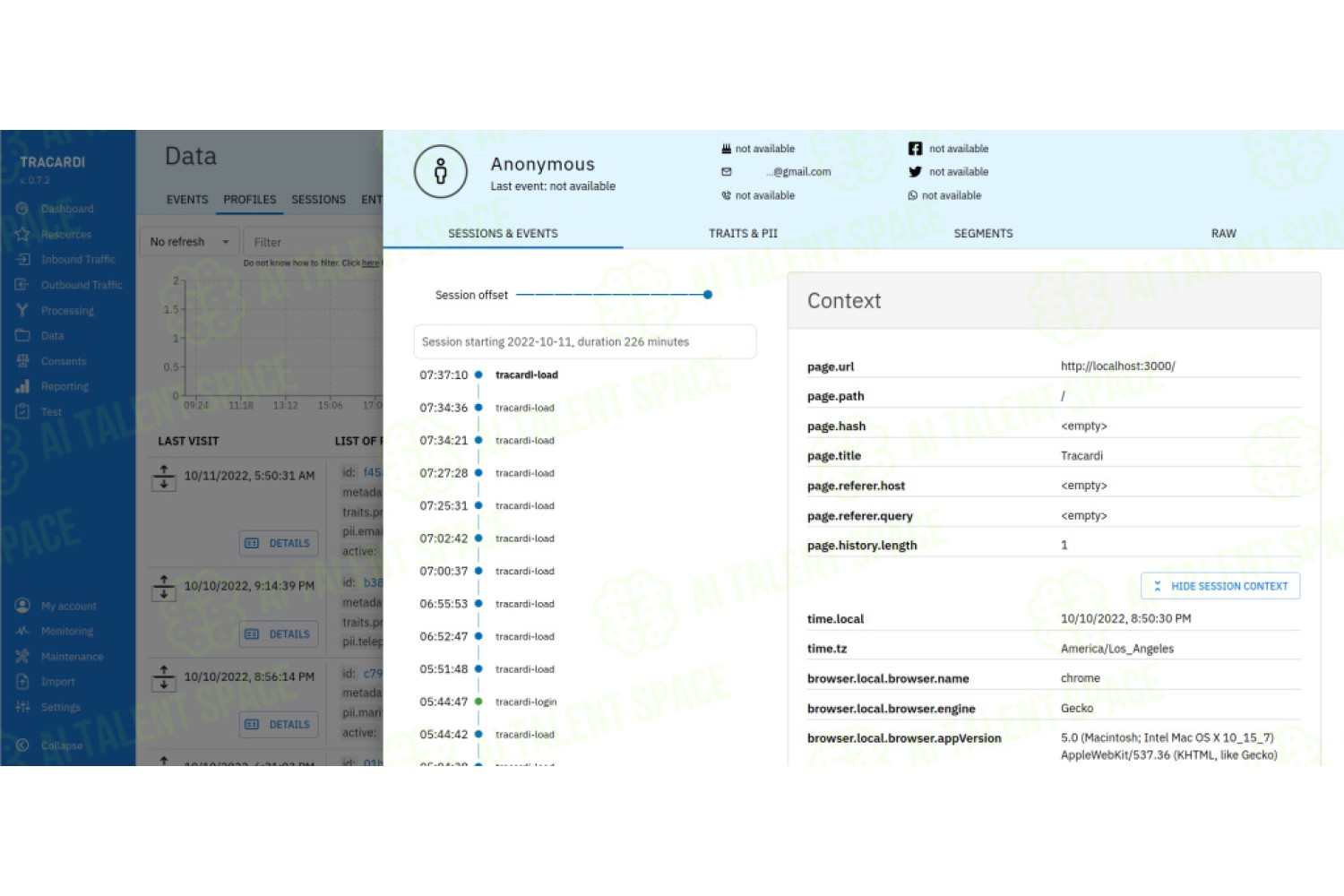The width and height of the screenshot is (1344, 896).
Task: Click HIDE SESSION CONTEXT button
Action: tap(1220, 586)
